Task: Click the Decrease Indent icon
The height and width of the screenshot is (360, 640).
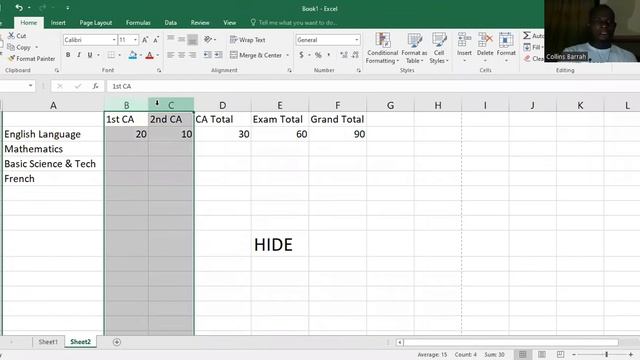Action: [207, 55]
